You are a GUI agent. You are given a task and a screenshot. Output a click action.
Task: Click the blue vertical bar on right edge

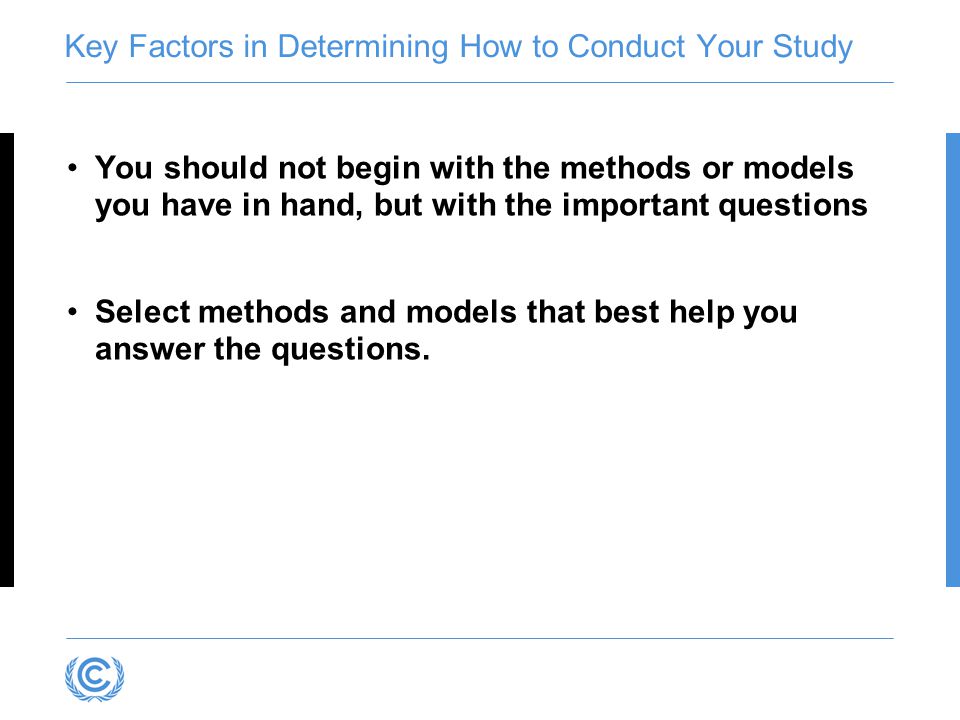pos(953,360)
